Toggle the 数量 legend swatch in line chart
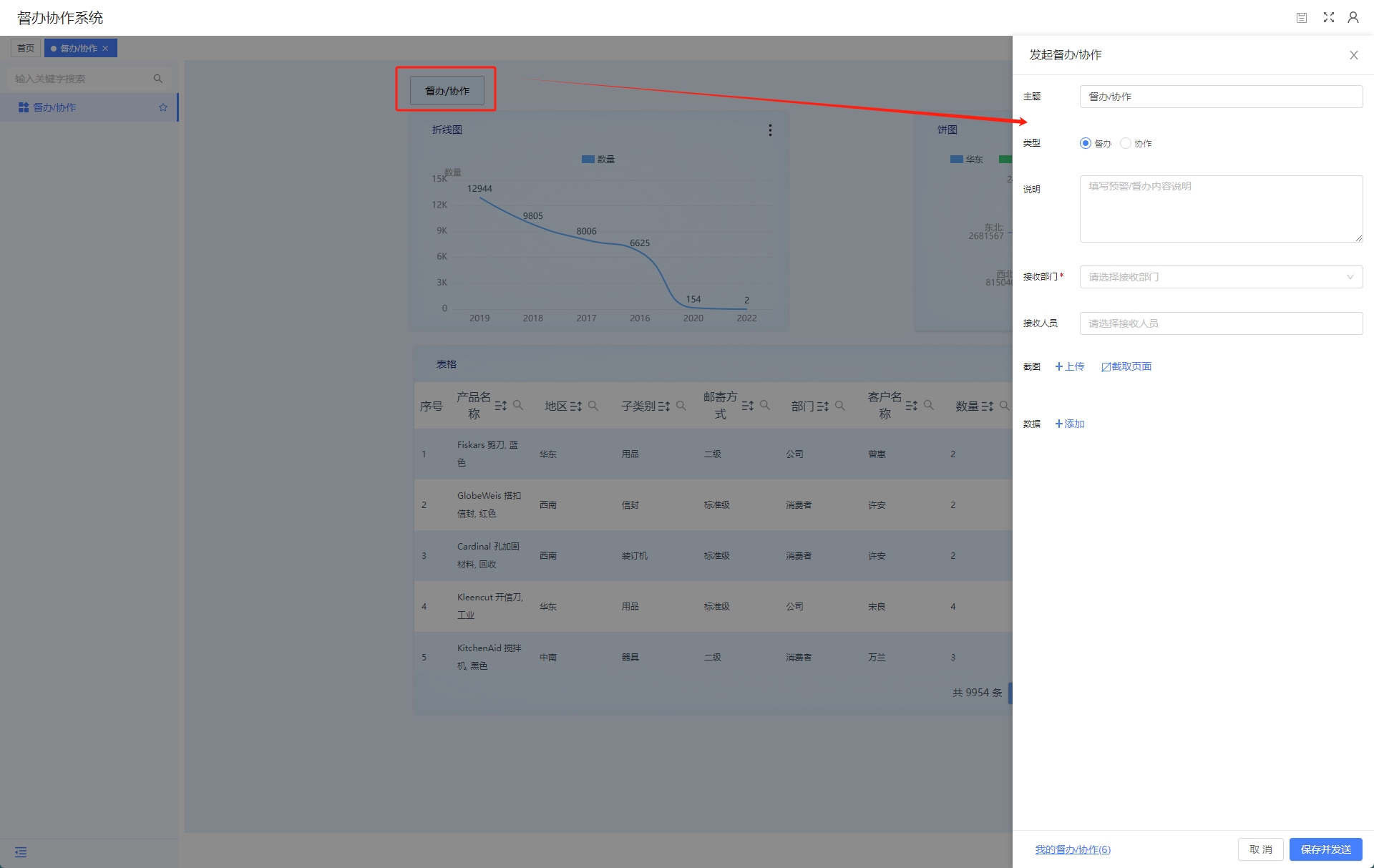This screenshot has height=868, width=1374. [588, 160]
